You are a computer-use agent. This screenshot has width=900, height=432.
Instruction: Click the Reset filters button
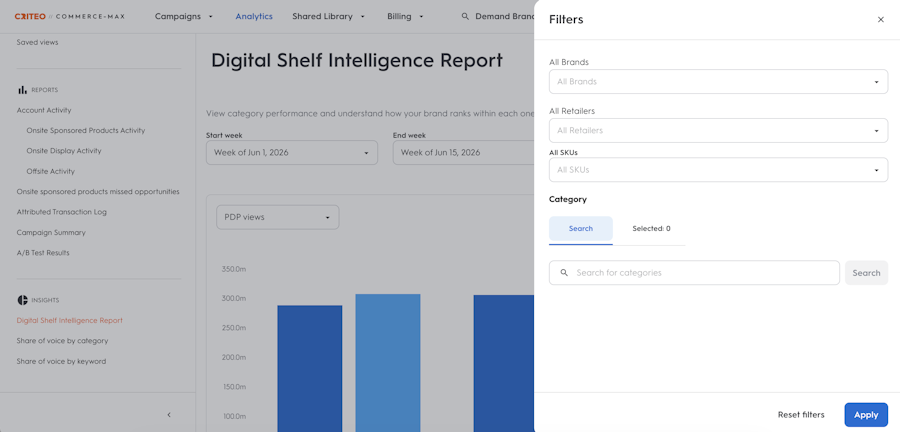pos(801,415)
